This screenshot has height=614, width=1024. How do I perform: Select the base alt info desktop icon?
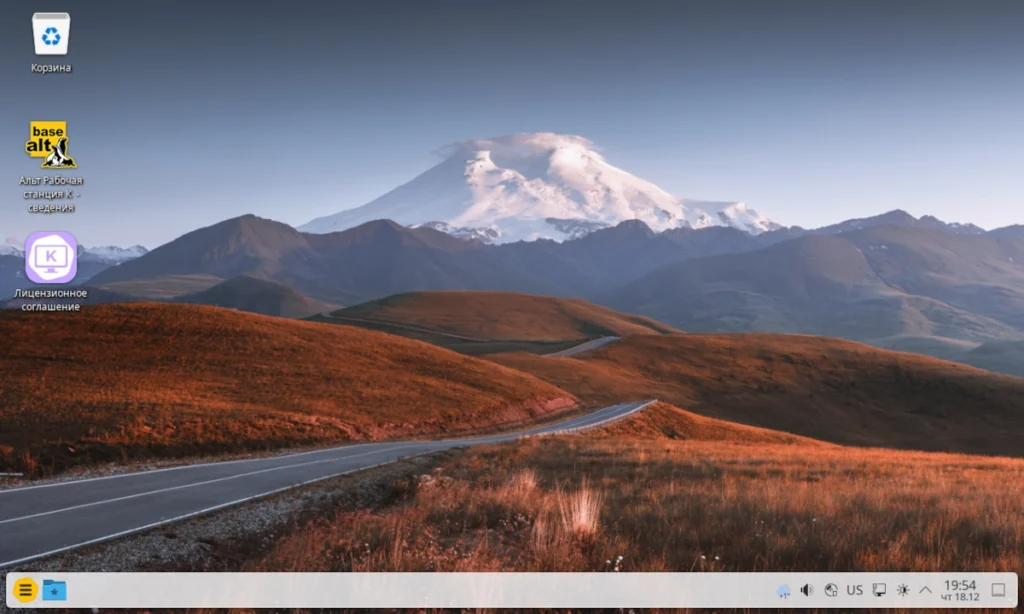click(x=51, y=144)
